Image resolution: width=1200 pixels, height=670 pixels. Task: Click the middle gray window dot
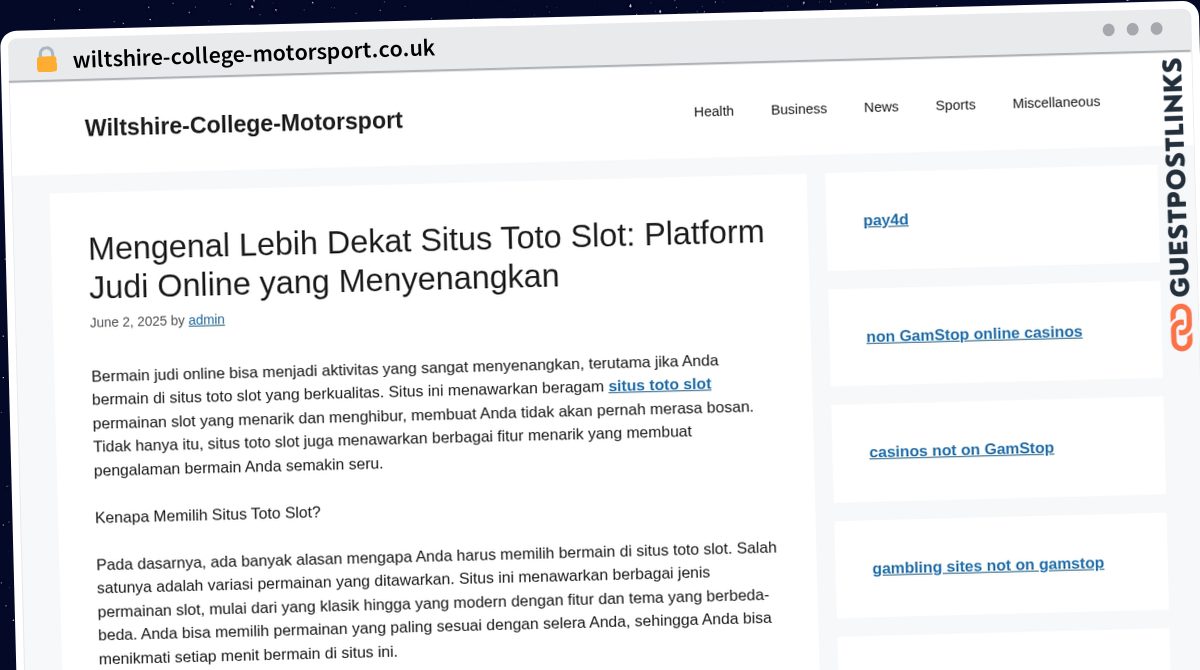pos(1132,30)
